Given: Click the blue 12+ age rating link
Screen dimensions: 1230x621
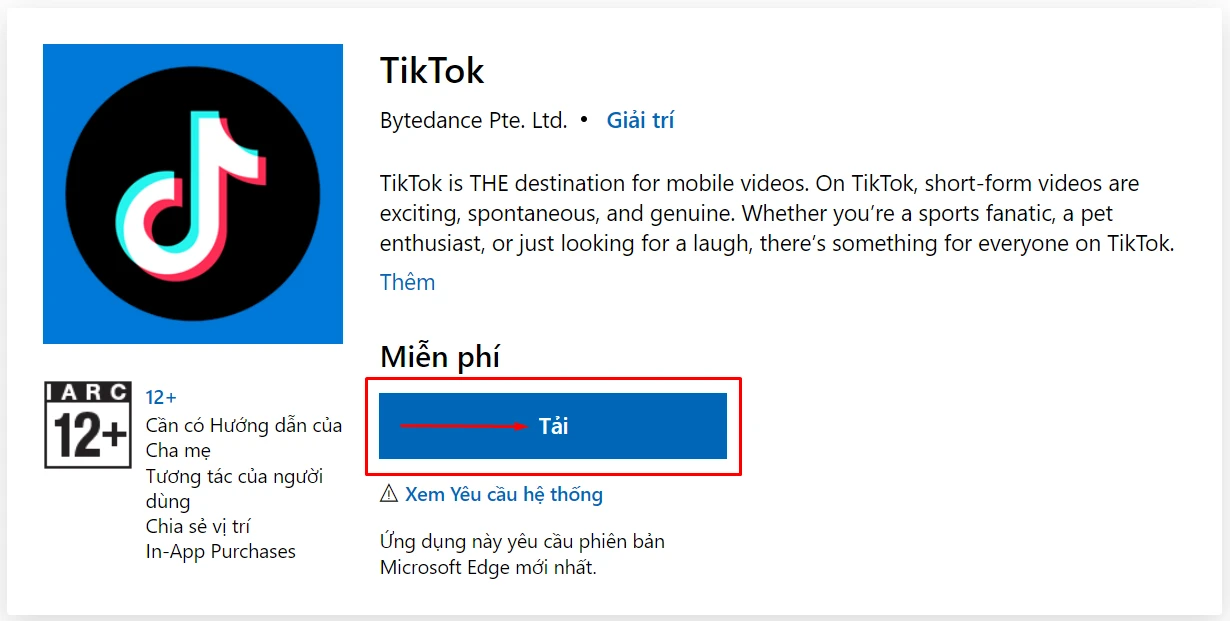Looking at the screenshot, I should pyautogui.click(x=161, y=397).
